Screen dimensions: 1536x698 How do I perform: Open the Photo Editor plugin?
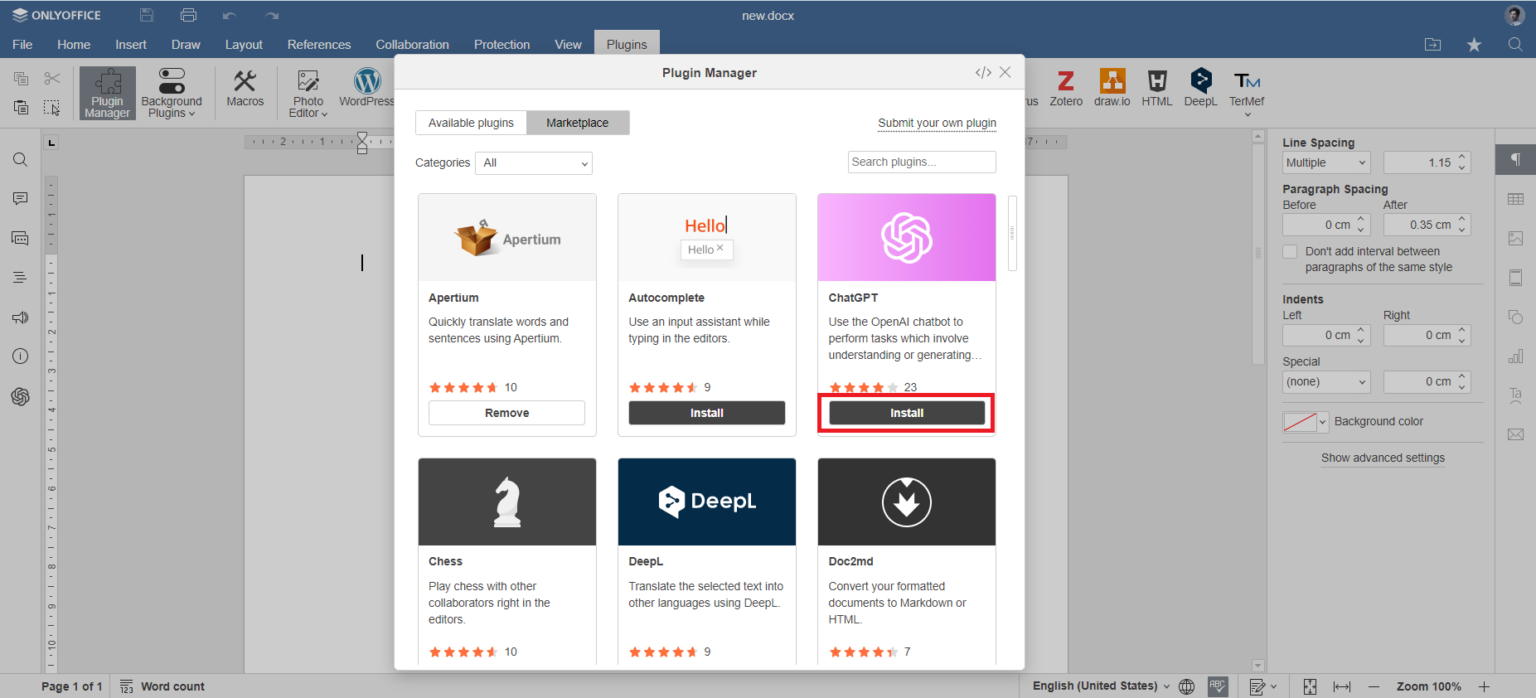307,90
